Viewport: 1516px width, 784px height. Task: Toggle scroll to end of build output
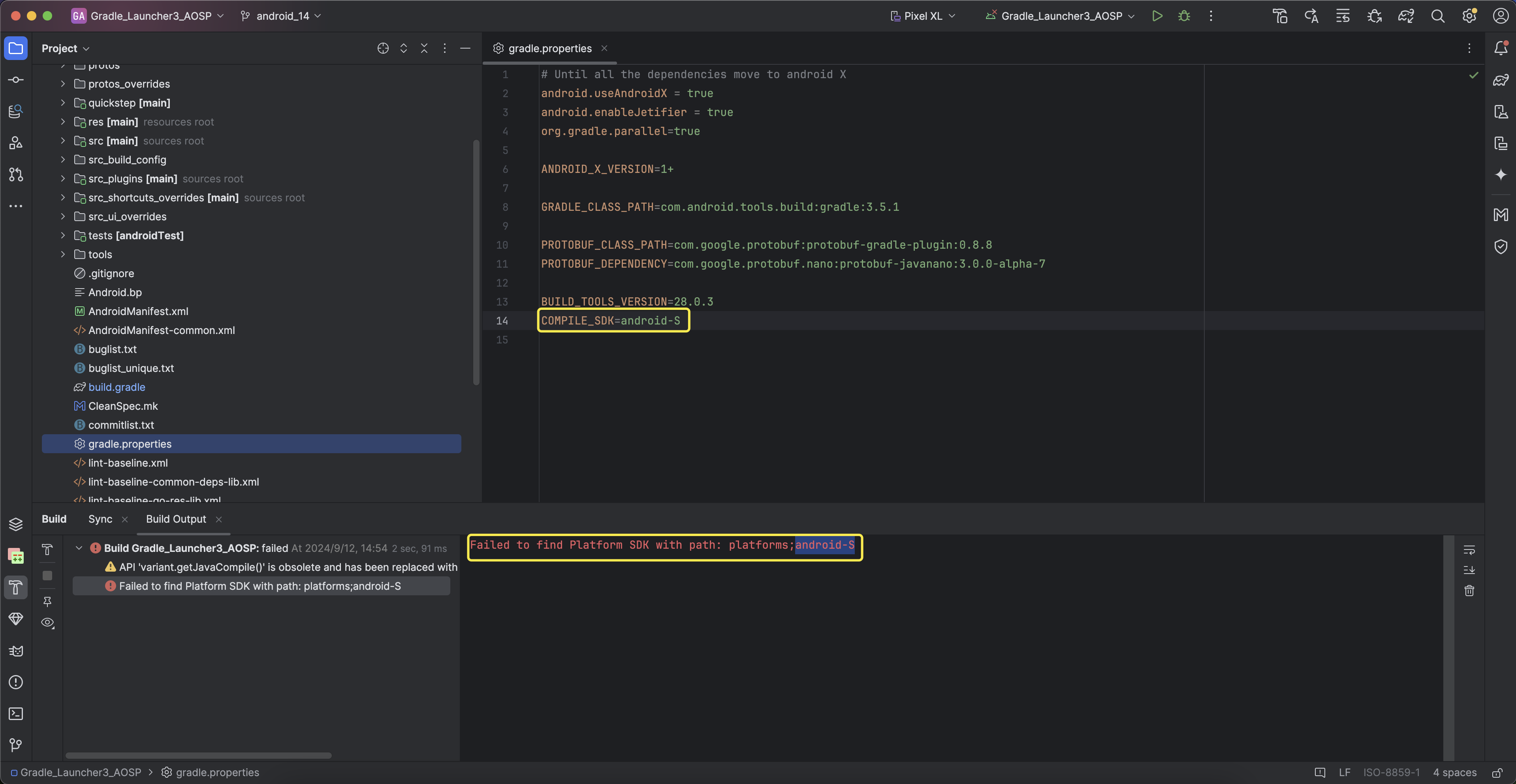tap(1469, 570)
